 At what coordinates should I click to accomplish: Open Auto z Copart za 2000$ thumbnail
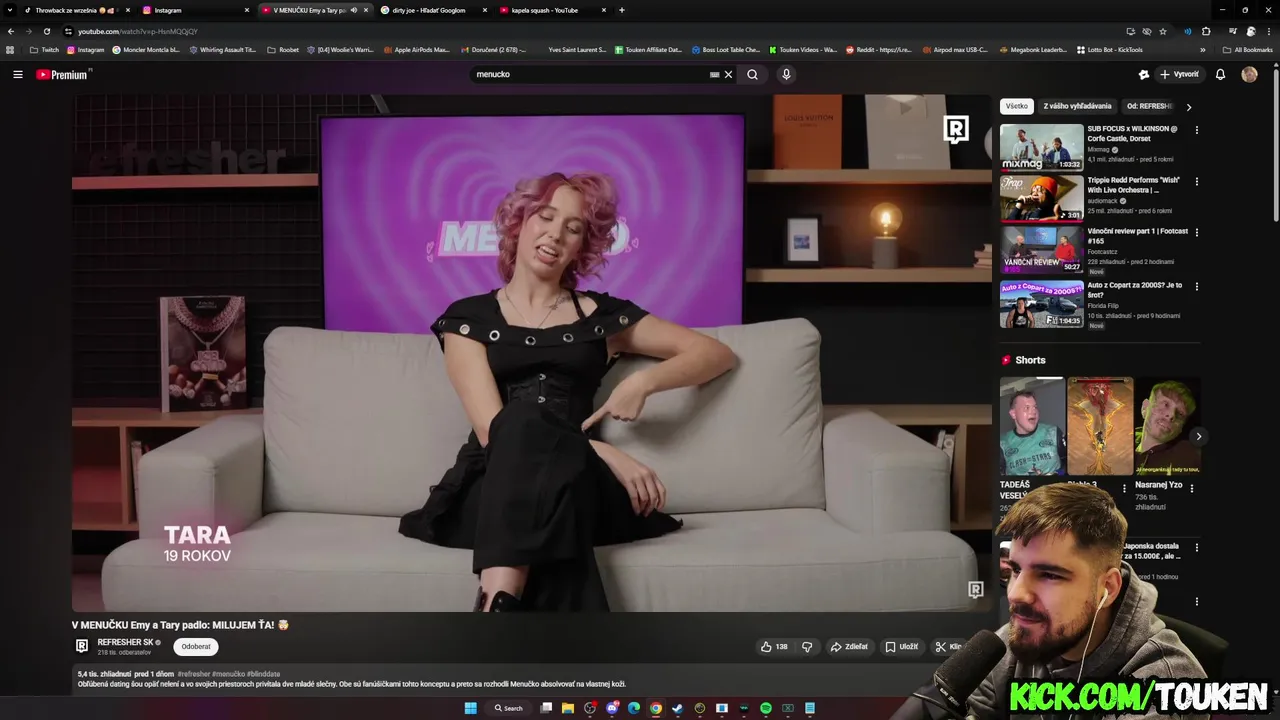pyautogui.click(x=1041, y=304)
